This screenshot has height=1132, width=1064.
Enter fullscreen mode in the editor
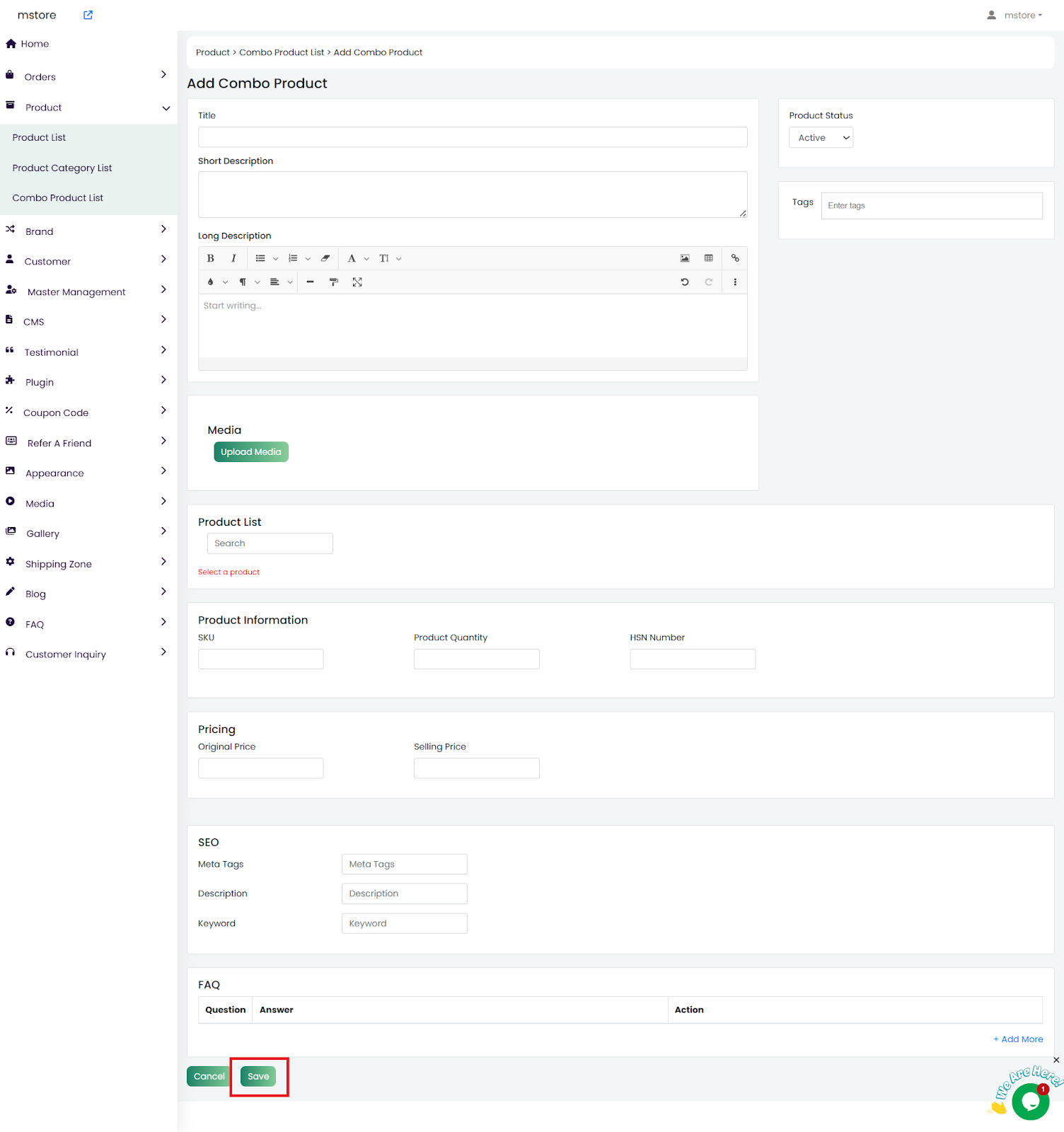(357, 282)
